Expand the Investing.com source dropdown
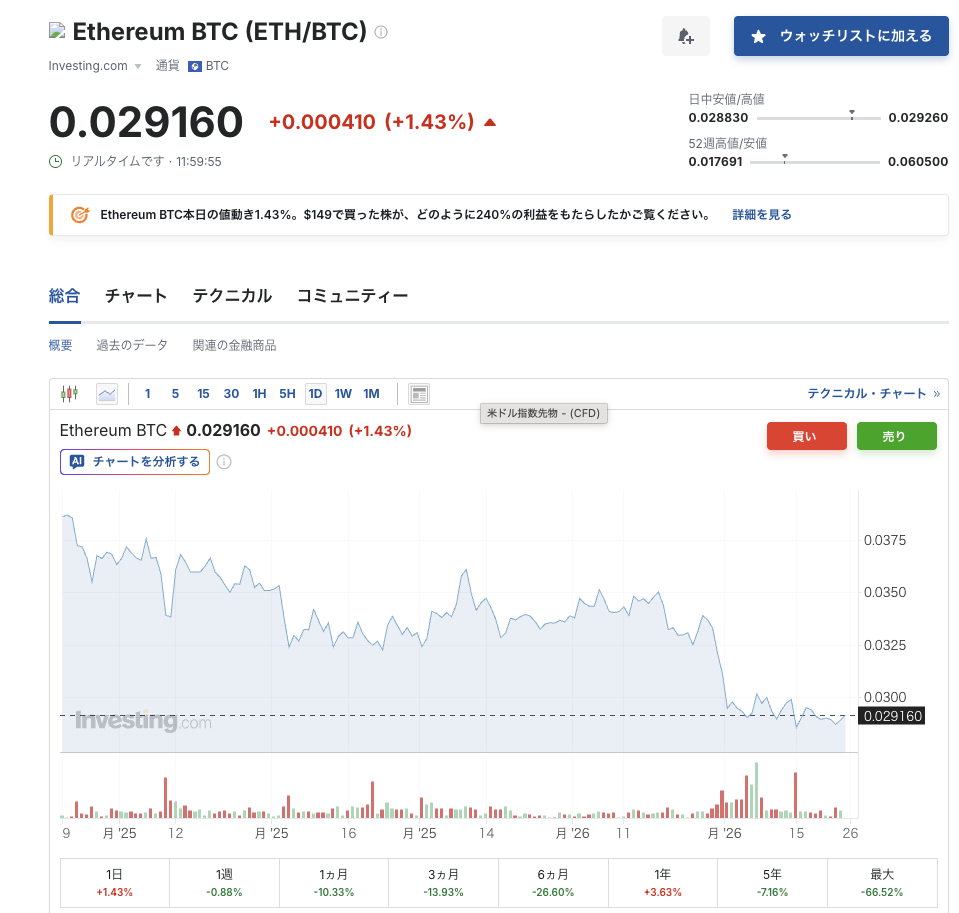The image size is (959, 913). click(138, 67)
